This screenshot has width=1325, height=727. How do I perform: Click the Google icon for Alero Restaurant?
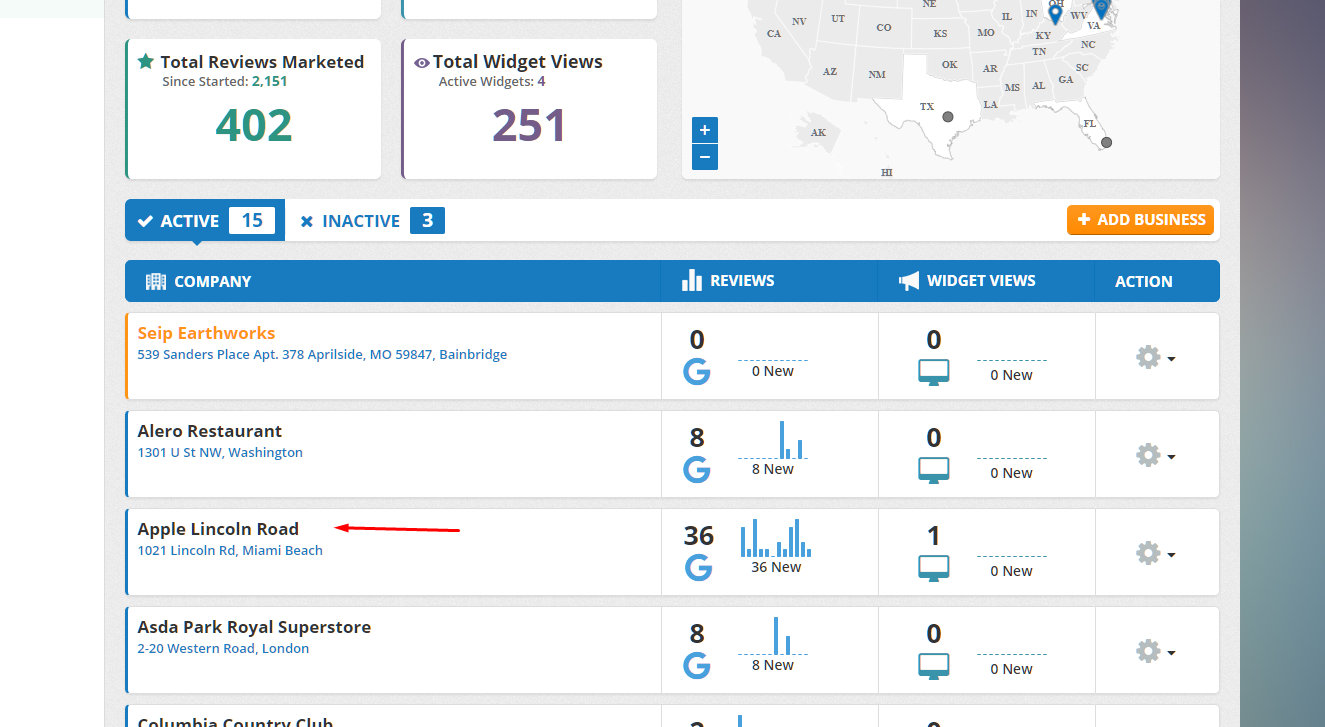(697, 469)
